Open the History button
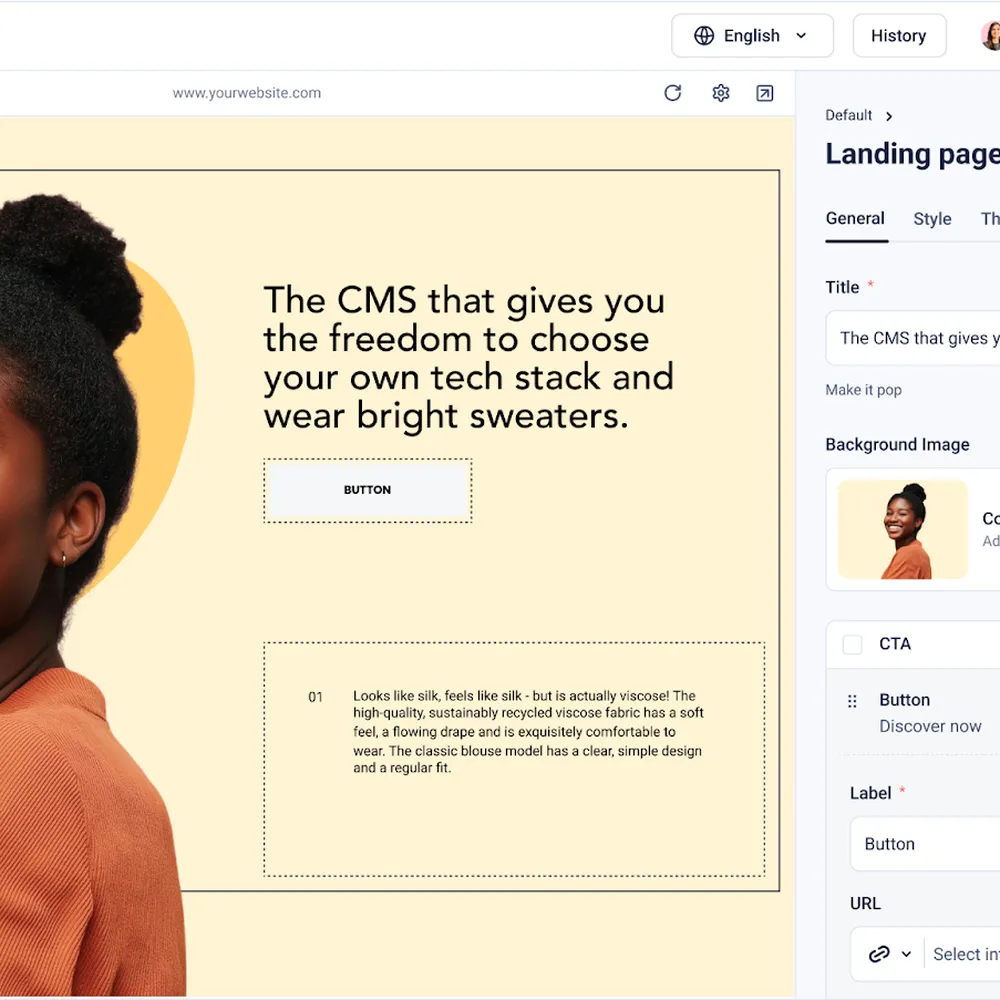 899,36
